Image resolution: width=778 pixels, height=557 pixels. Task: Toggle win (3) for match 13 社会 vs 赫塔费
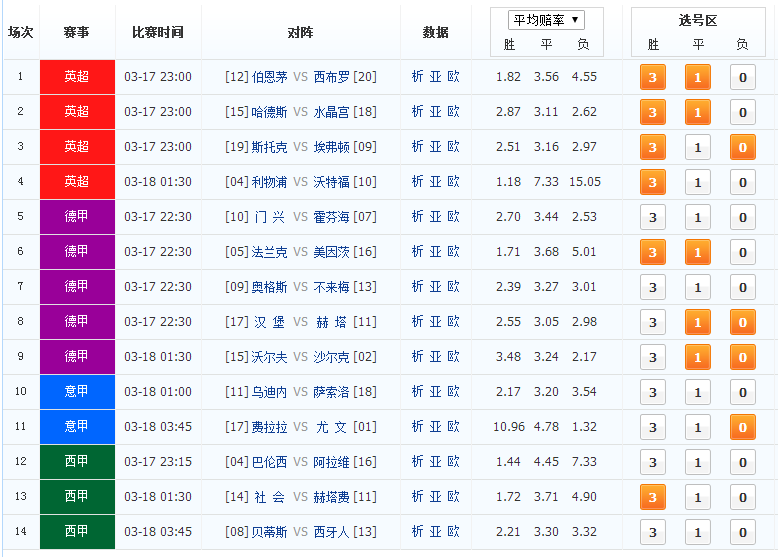point(652,497)
